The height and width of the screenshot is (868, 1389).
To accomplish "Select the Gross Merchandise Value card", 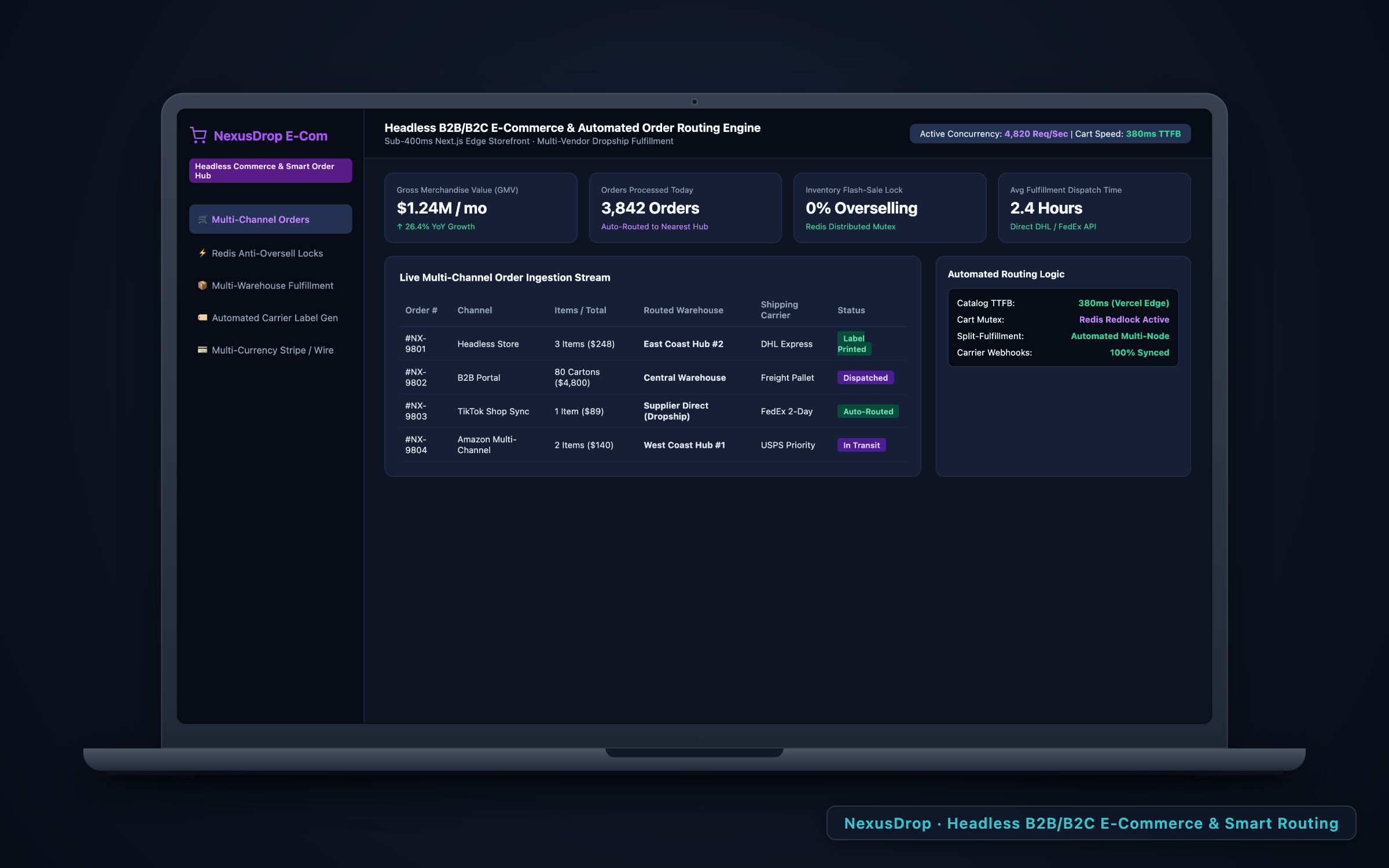I will (x=480, y=208).
